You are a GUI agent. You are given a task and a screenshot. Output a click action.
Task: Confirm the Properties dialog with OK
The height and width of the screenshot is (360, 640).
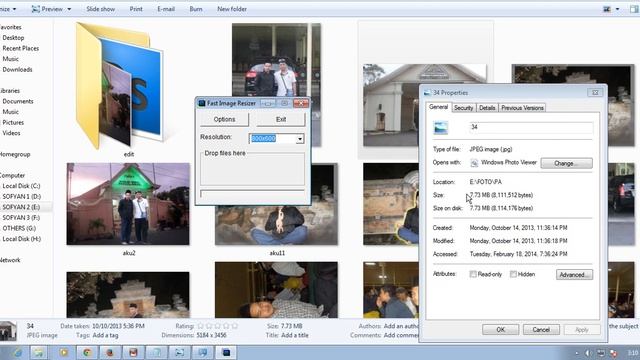500,329
